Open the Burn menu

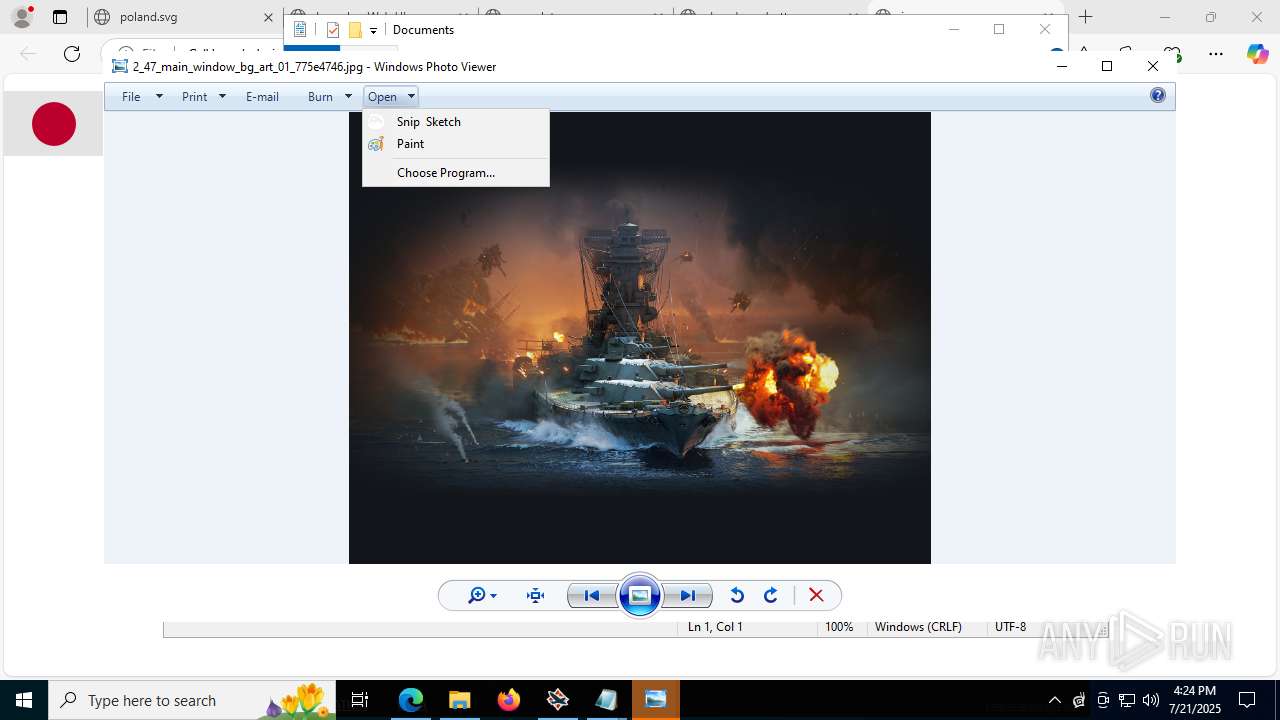320,97
